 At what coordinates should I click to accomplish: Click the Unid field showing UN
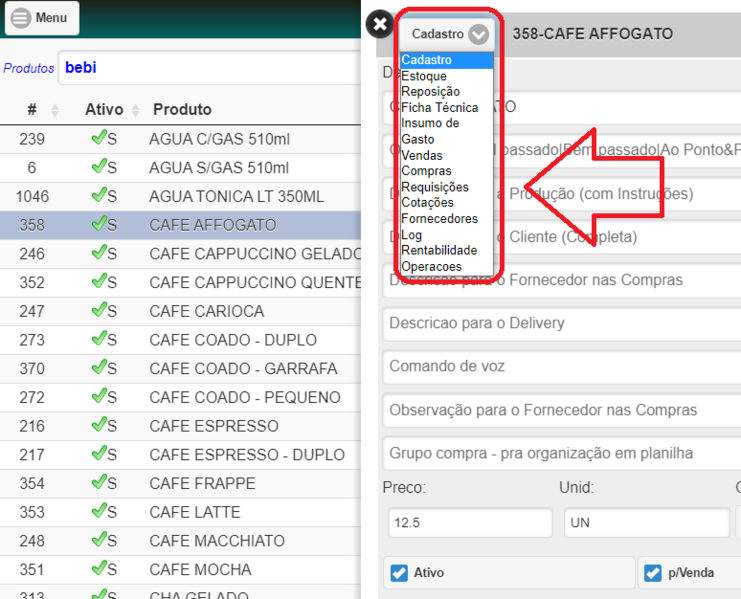[x=647, y=523]
